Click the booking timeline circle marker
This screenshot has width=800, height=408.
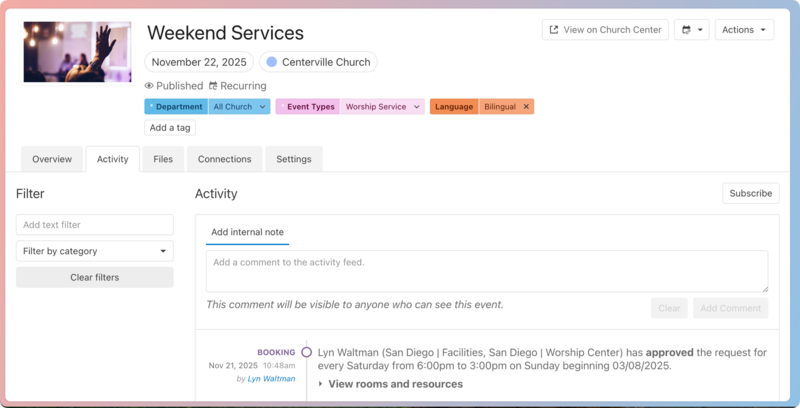(307, 352)
